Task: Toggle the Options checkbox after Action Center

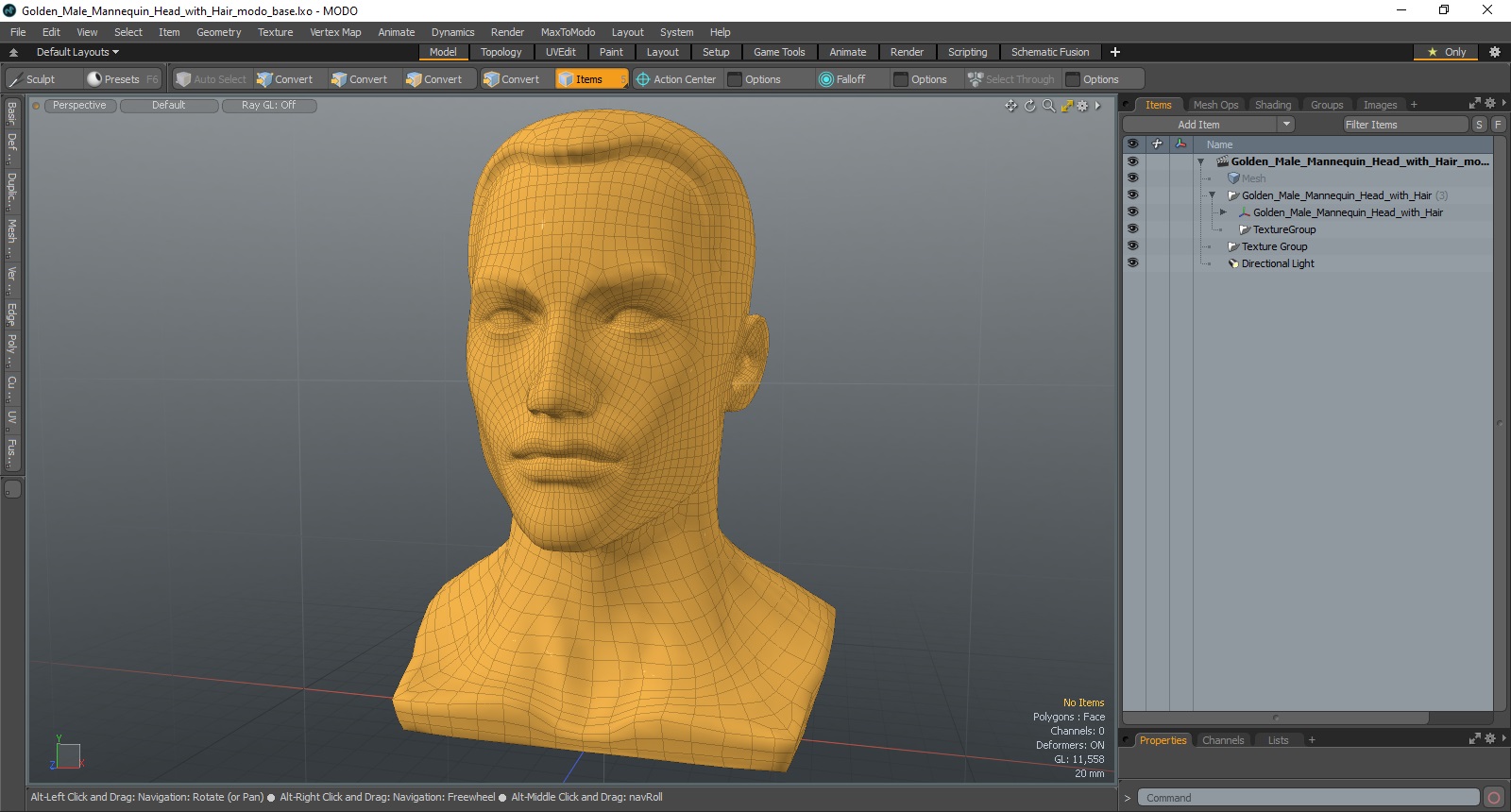Action: click(735, 79)
